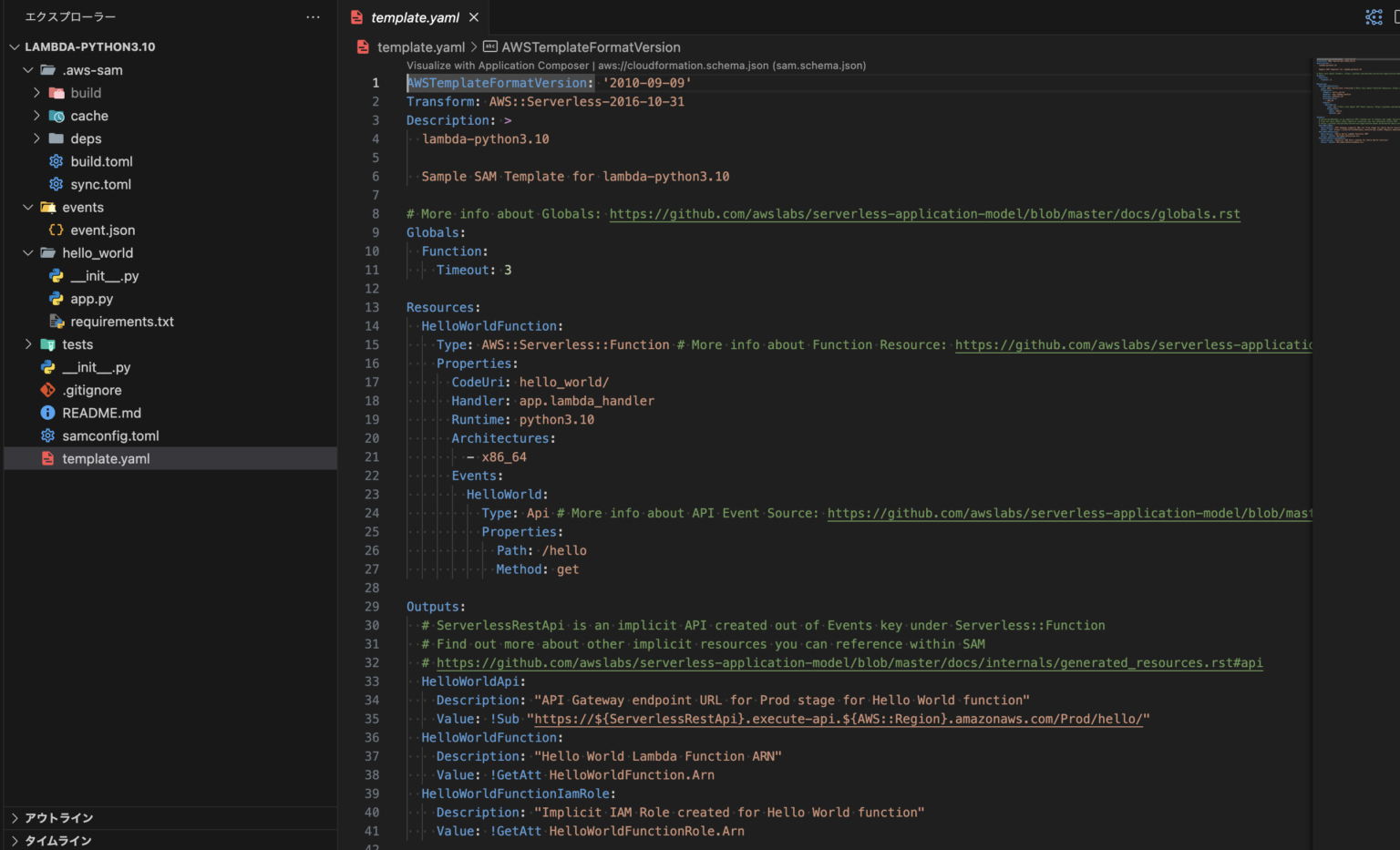This screenshot has width=1400, height=850.
Task: Open explorer more actions ellipsis menu
Action: coord(313,16)
